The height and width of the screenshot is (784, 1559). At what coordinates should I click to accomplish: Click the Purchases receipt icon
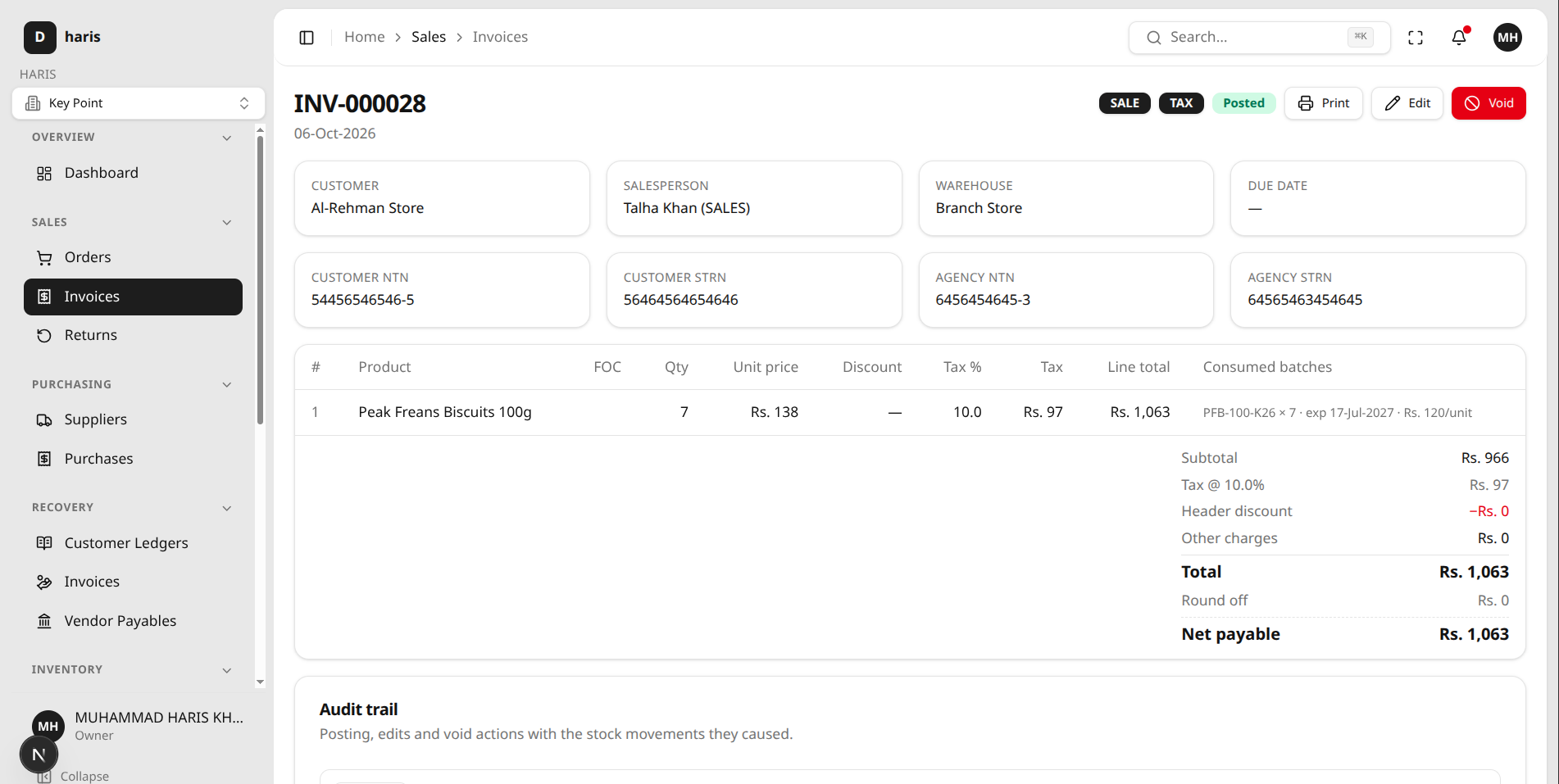tap(44, 459)
